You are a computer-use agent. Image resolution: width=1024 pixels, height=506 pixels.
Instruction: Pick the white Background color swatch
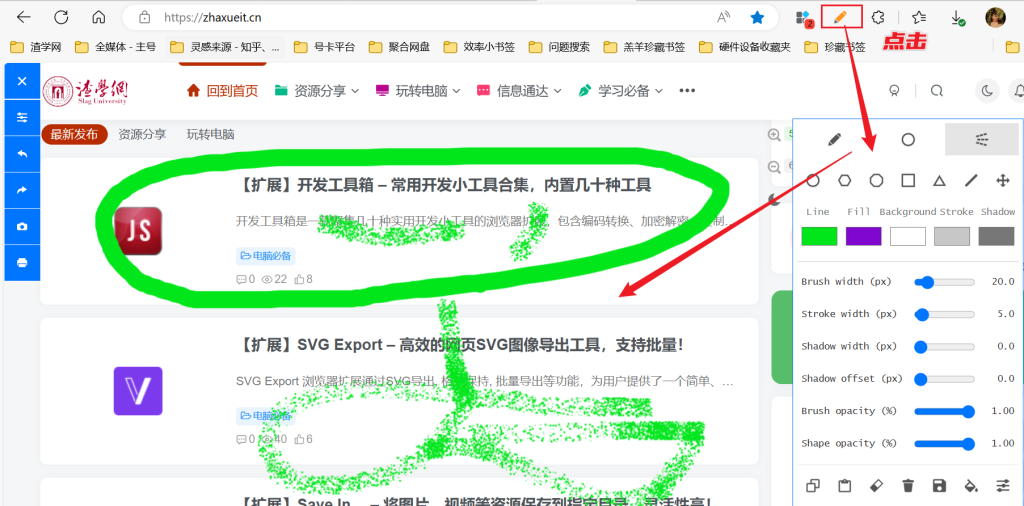pyautogui.click(x=908, y=236)
